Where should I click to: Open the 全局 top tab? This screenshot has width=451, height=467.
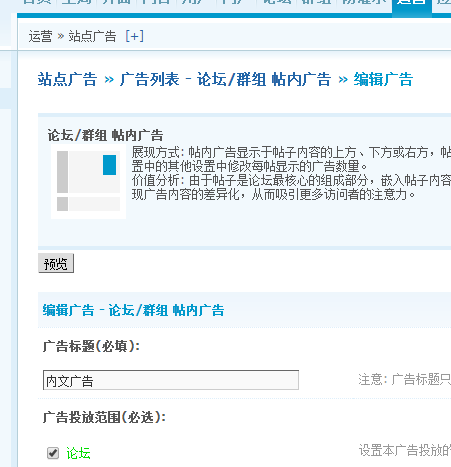coord(76,3)
